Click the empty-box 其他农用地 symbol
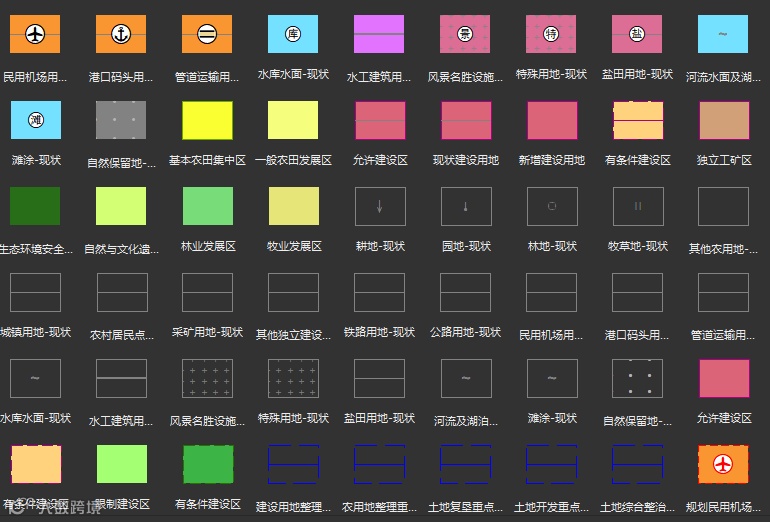 click(723, 206)
